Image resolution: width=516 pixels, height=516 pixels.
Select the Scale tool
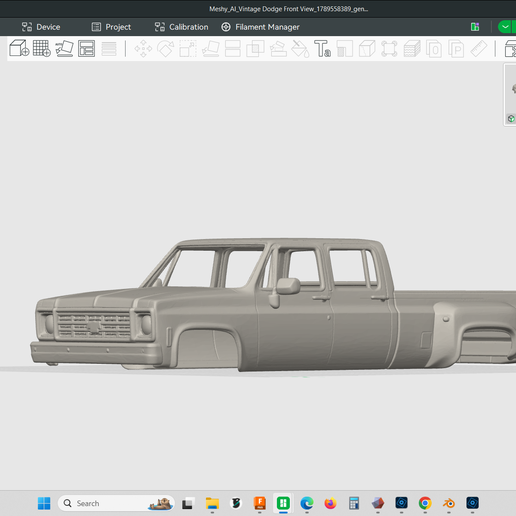pyautogui.click(x=188, y=49)
